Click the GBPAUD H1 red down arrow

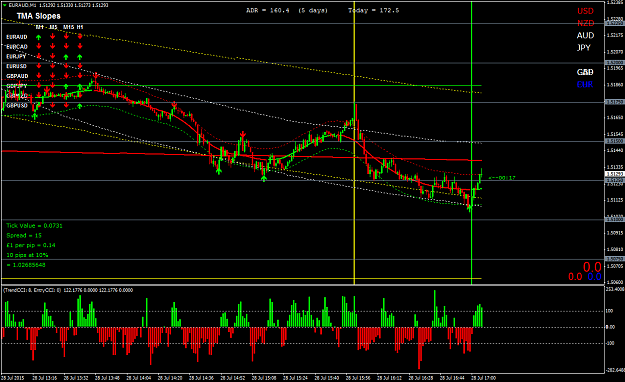point(80,76)
